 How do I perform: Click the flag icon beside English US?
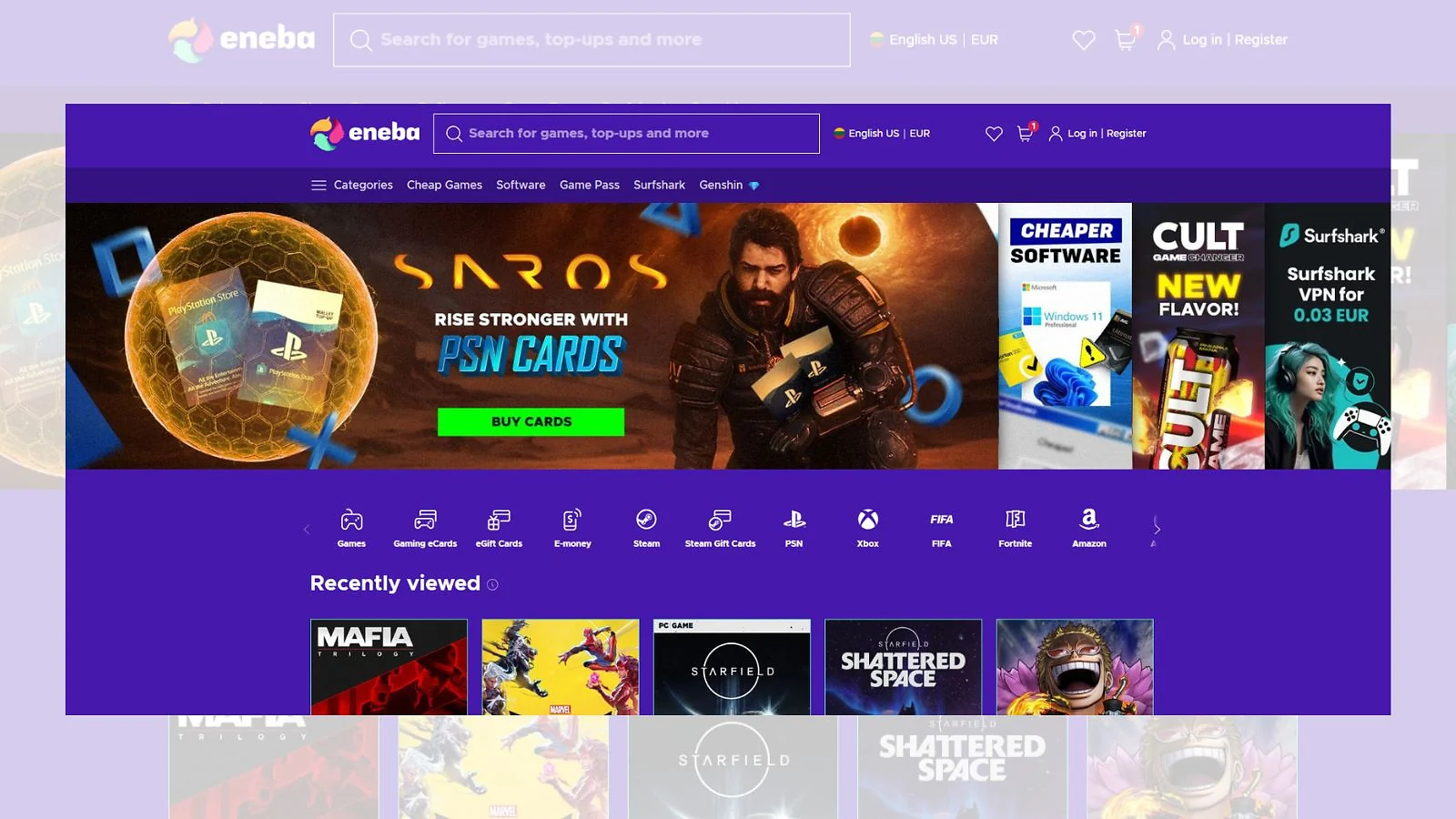(x=839, y=133)
